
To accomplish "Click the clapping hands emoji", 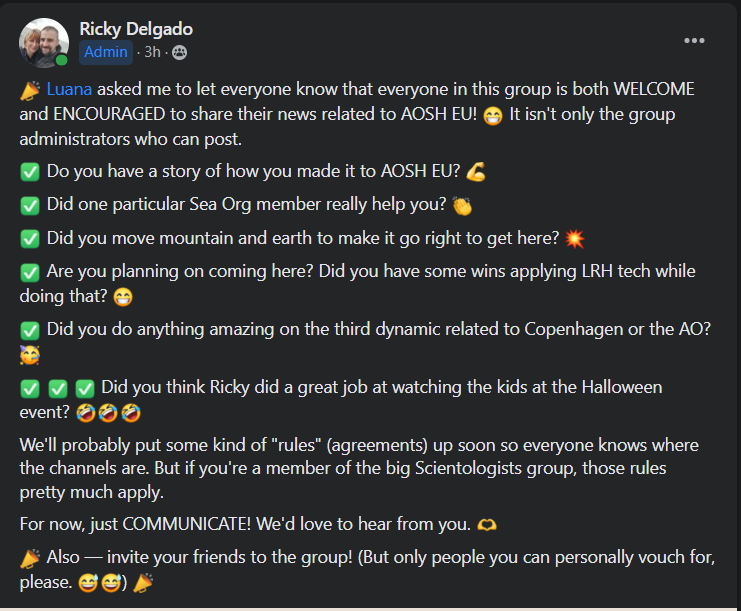I will pyautogui.click(x=462, y=206).
